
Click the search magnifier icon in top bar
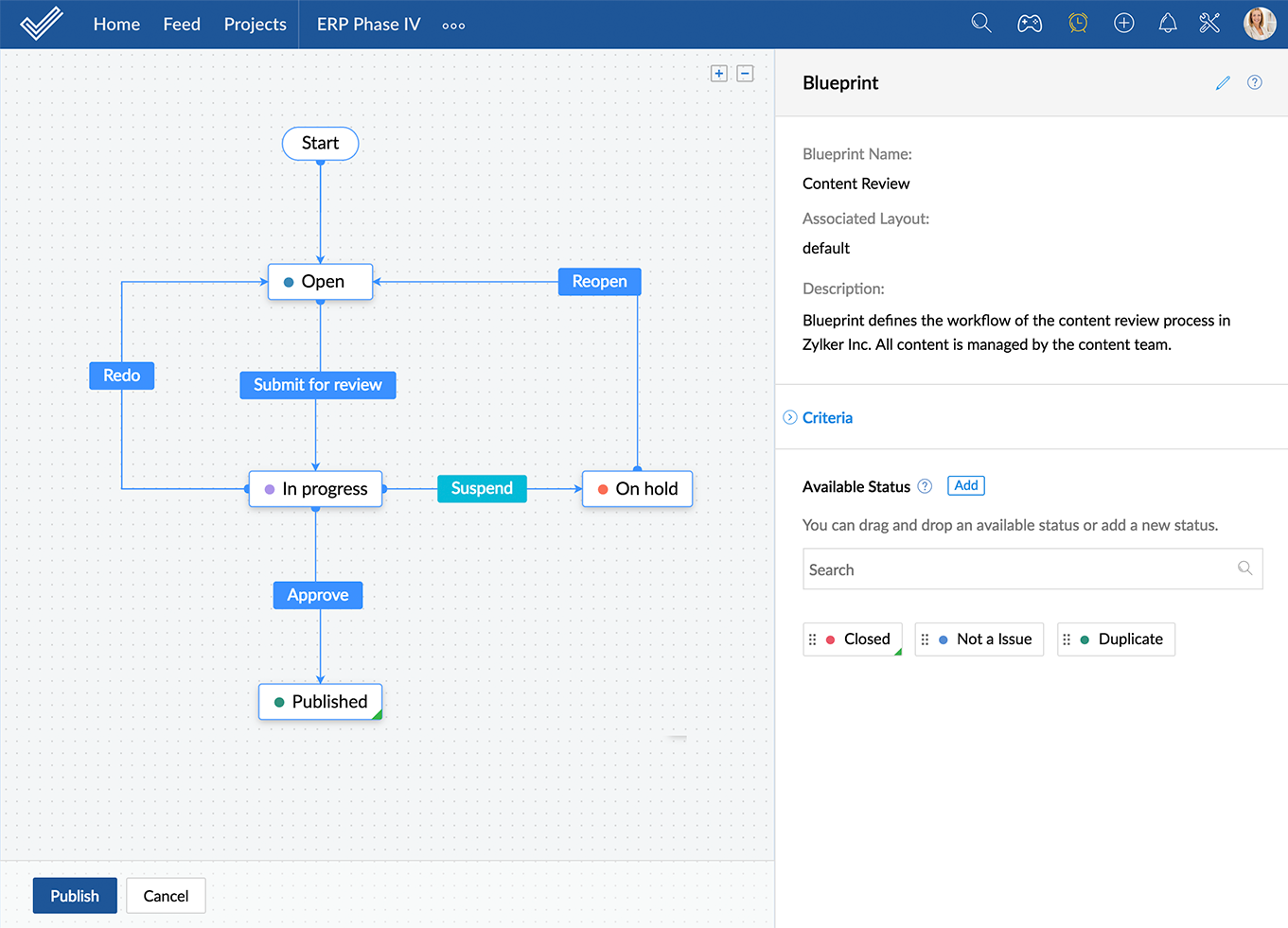click(981, 24)
